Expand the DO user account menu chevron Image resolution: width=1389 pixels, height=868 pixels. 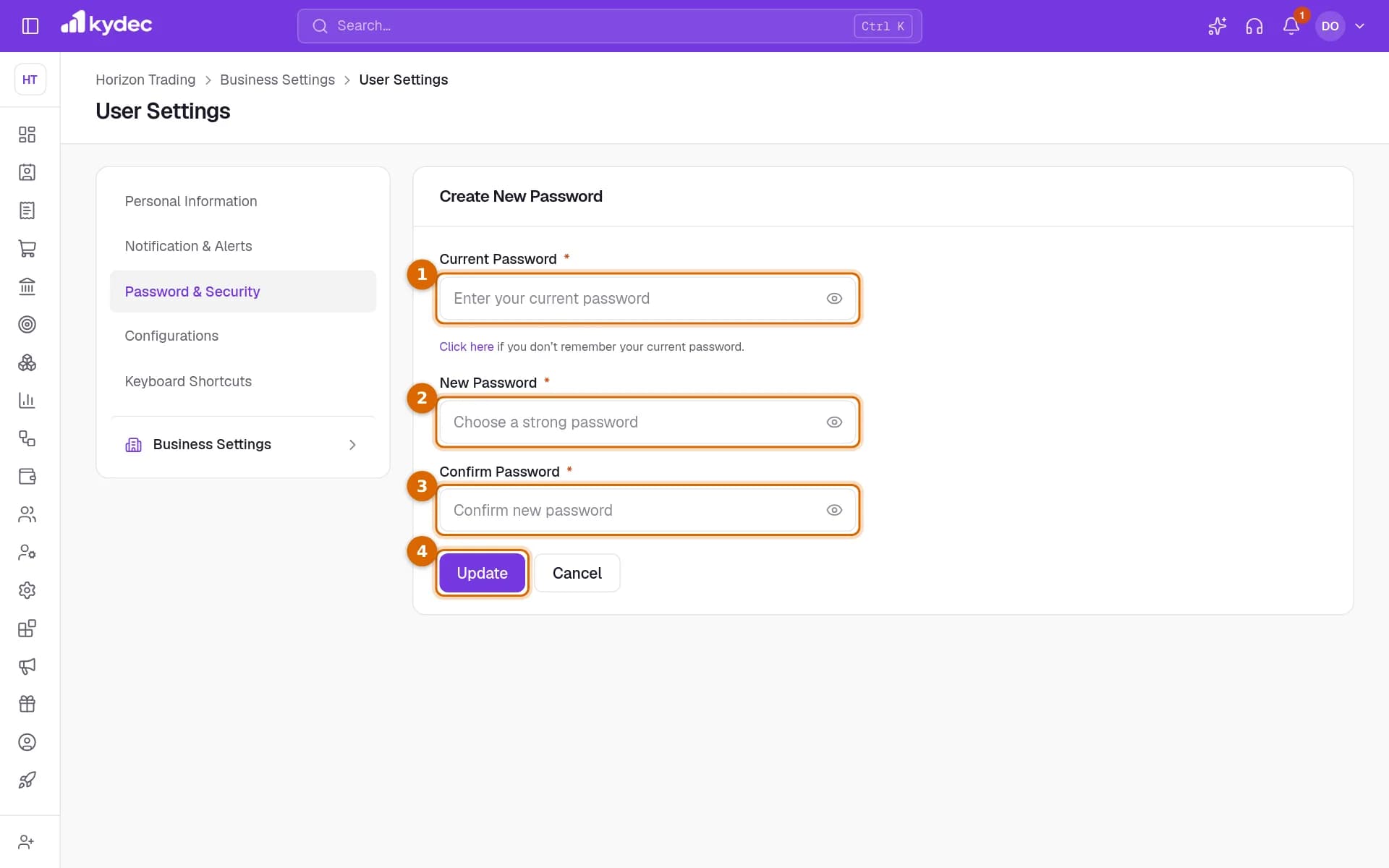click(1360, 26)
